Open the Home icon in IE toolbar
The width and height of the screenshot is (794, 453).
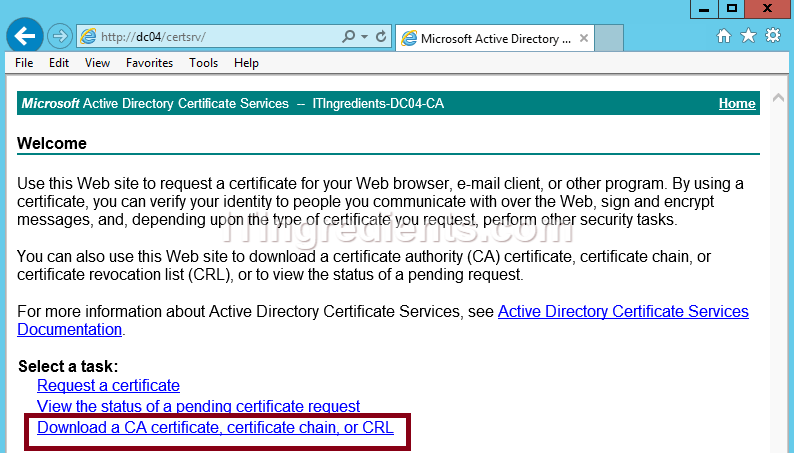[725, 36]
